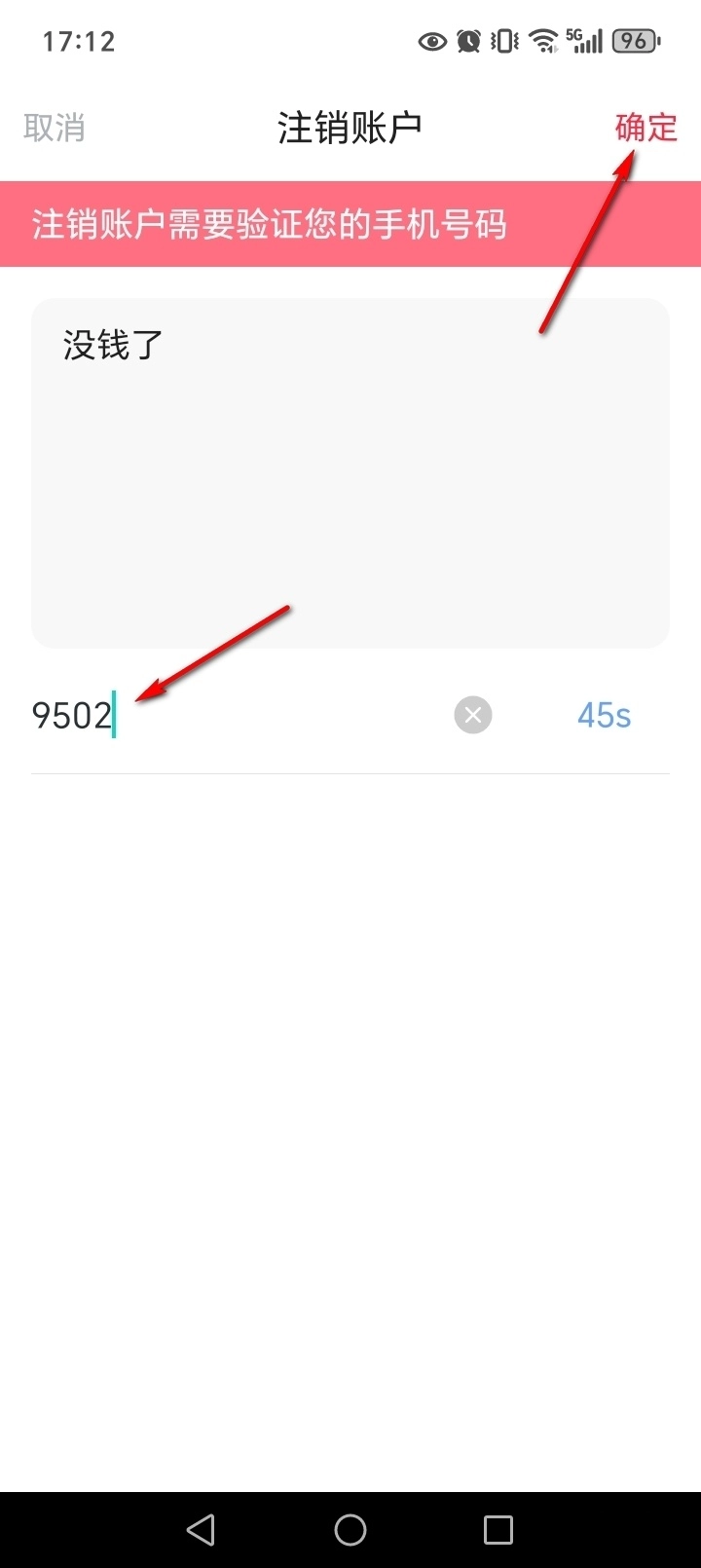Tap the 注销账户 page title
This screenshot has width=701, height=1568.
click(350, 128)
